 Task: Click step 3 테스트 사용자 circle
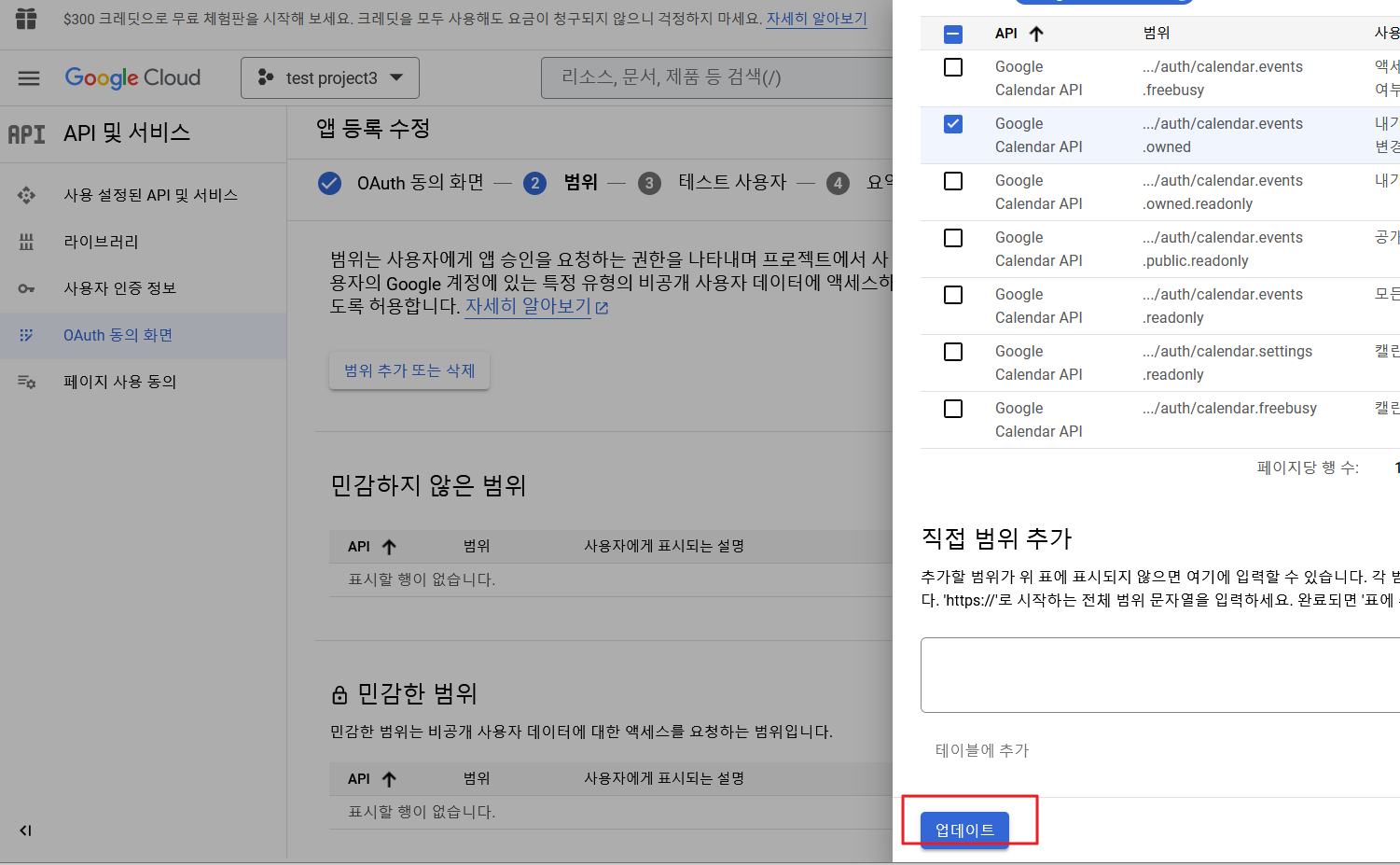click(x=649, y=183)
